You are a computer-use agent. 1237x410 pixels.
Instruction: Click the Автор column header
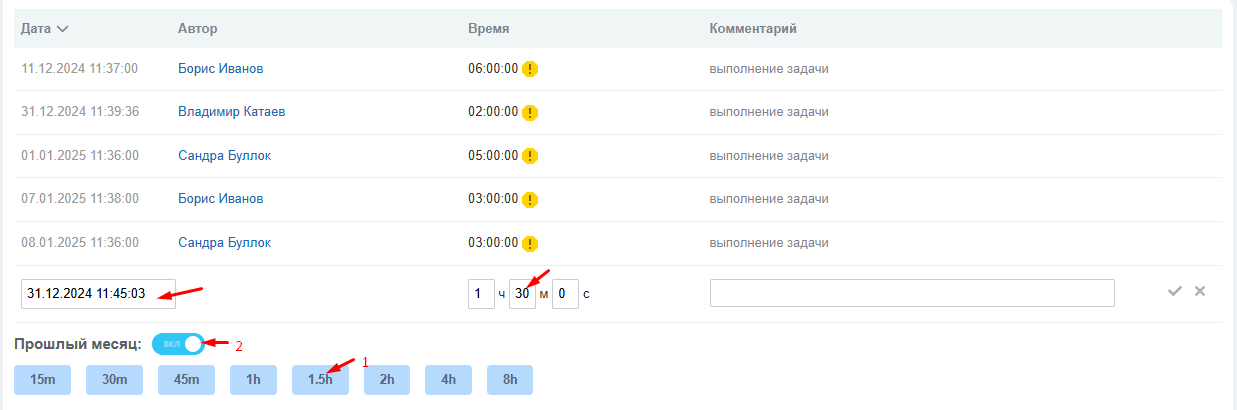pos(197,29)
